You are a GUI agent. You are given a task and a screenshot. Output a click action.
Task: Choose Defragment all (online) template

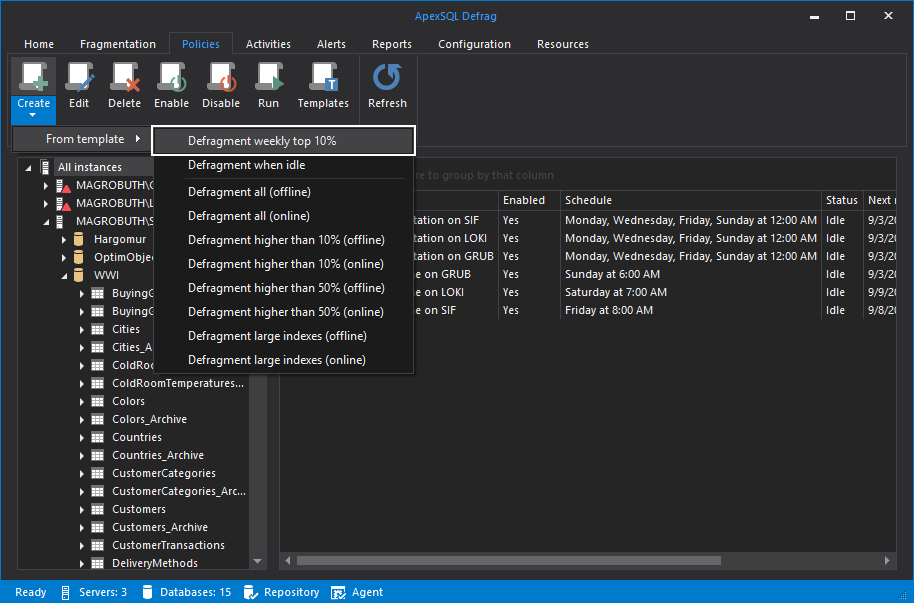click(x=283, y=216)
